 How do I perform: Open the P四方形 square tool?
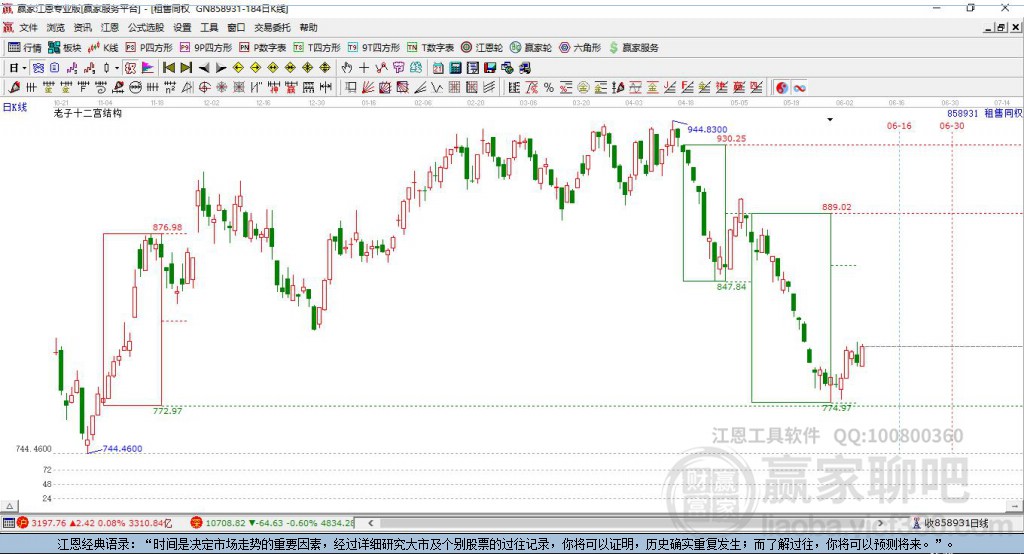pyautogui.click(x=149, y=48)
